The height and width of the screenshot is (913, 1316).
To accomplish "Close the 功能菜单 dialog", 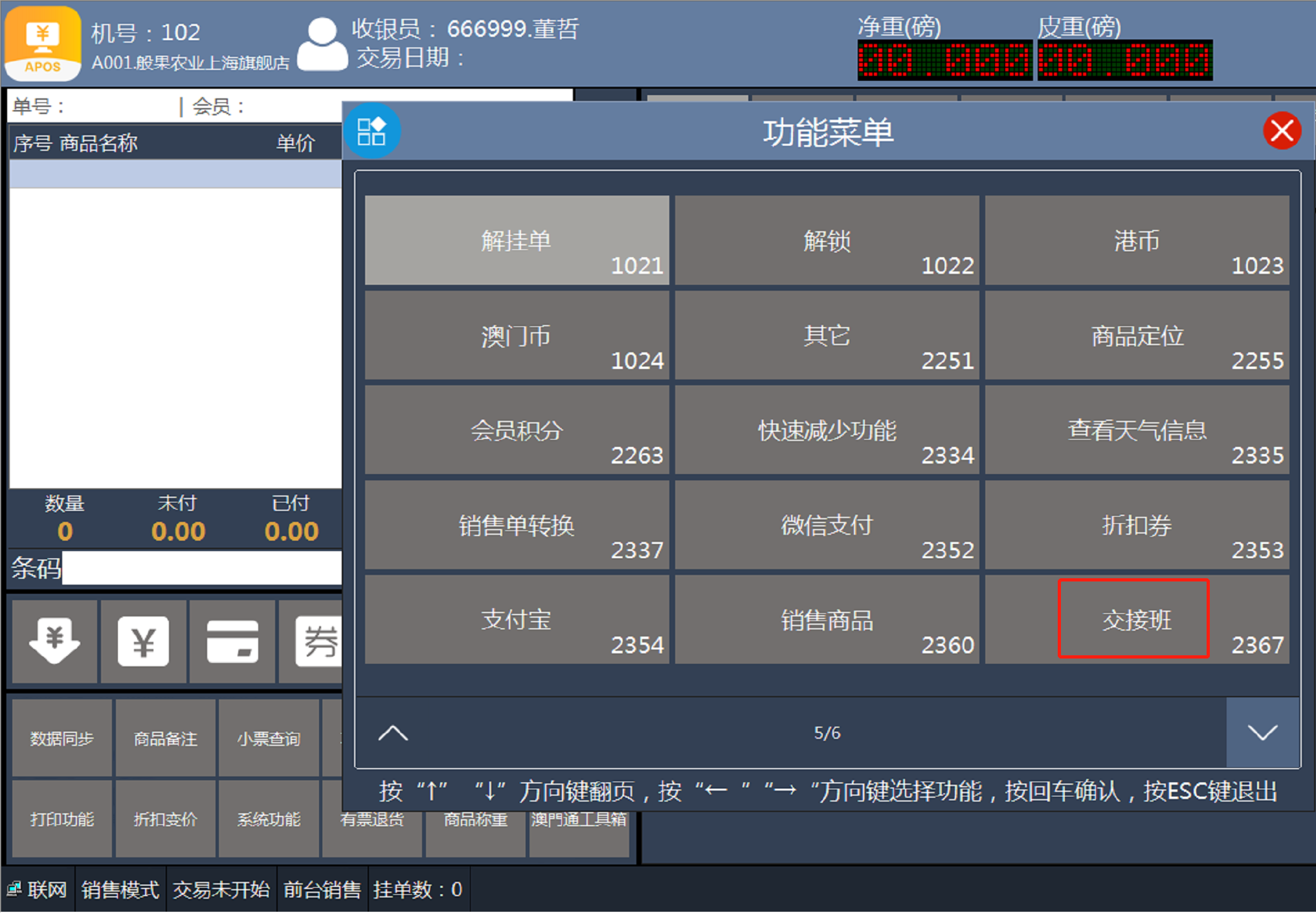I will pos(1281,131).
